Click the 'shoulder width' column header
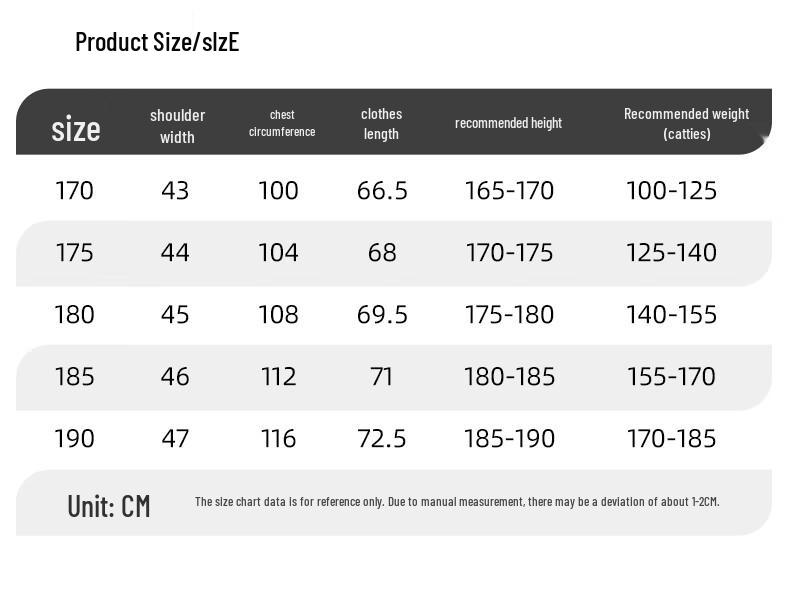Viewport: 790px width, 592px height. point(177,126)
